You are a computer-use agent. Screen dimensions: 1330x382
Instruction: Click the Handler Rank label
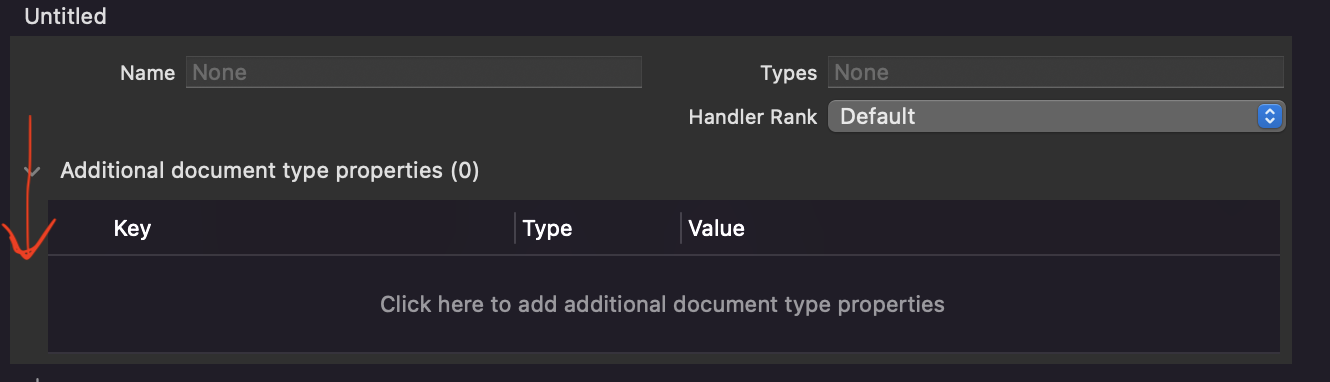click(x=753, y=117)
